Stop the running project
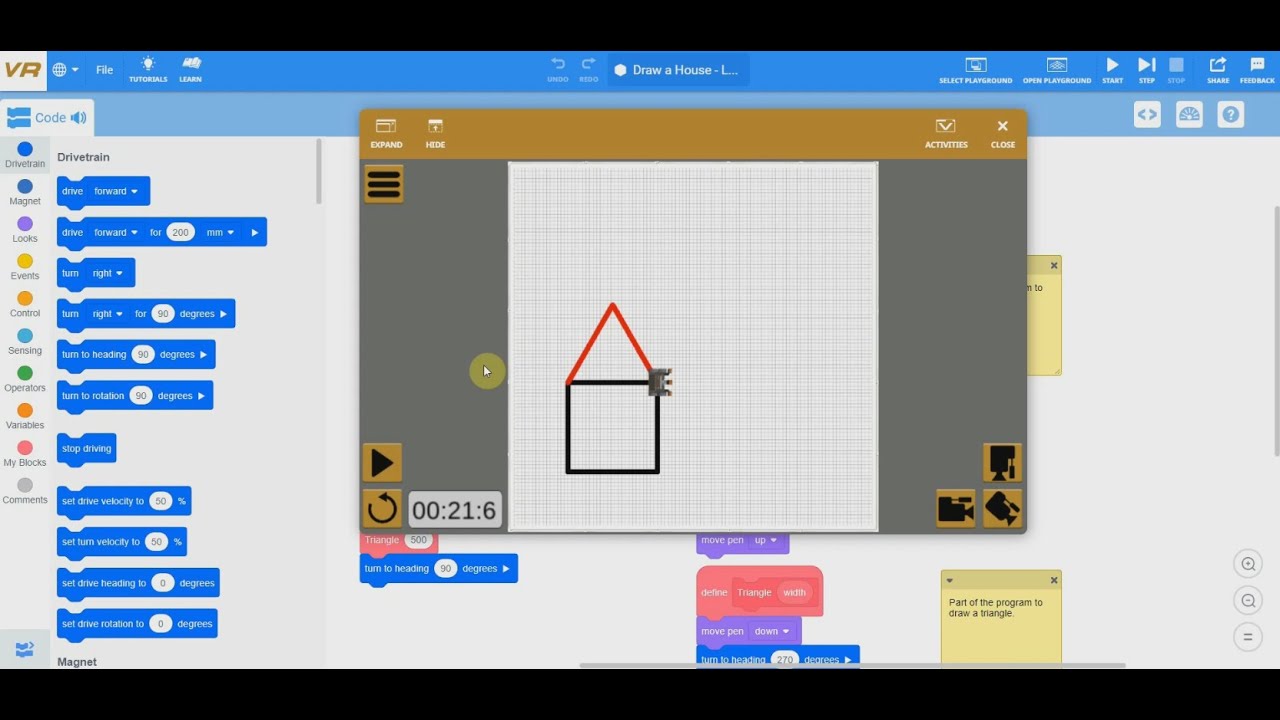Image resolution: width=1280 pixels, height=720 pixels. coord(1176,70)
